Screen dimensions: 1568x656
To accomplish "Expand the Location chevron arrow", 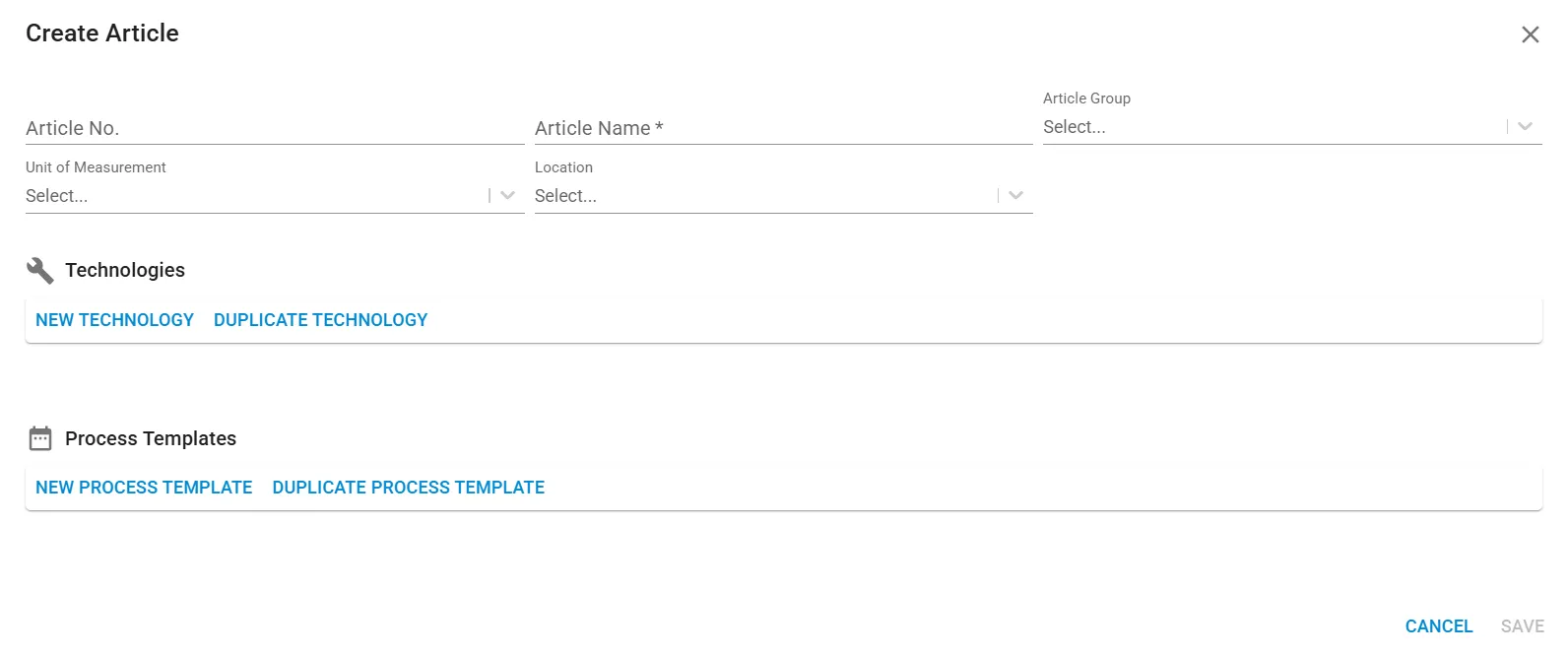I will click(x=1015, y=195).
